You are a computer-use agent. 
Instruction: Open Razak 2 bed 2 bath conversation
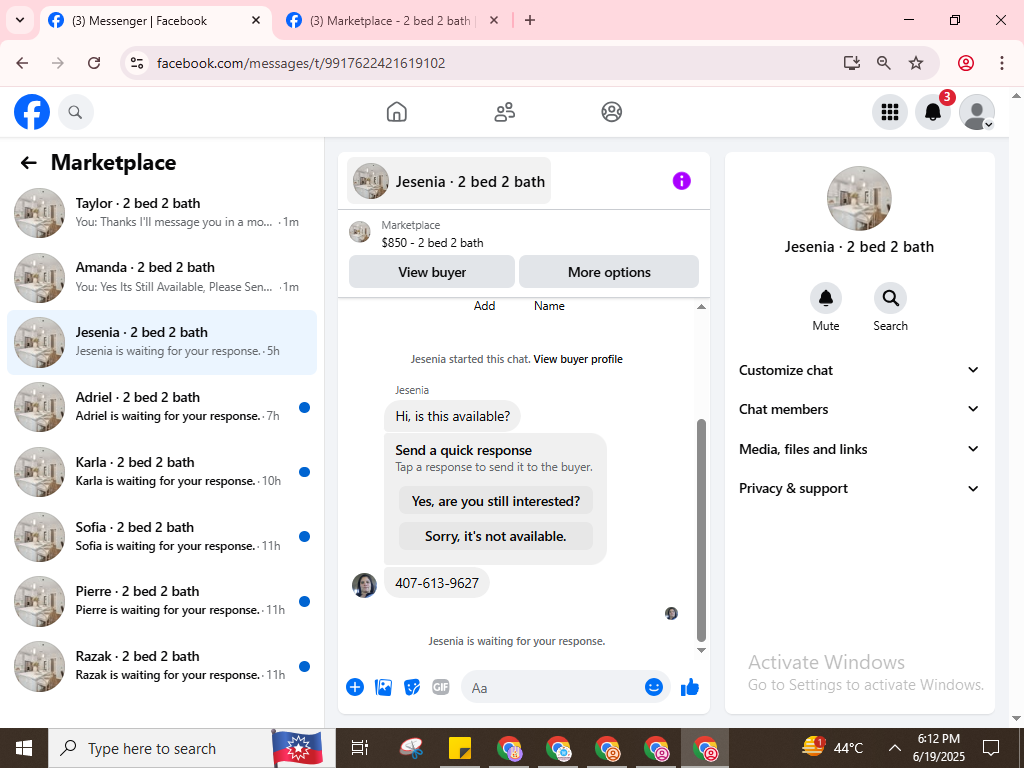(x=162, y=665)
